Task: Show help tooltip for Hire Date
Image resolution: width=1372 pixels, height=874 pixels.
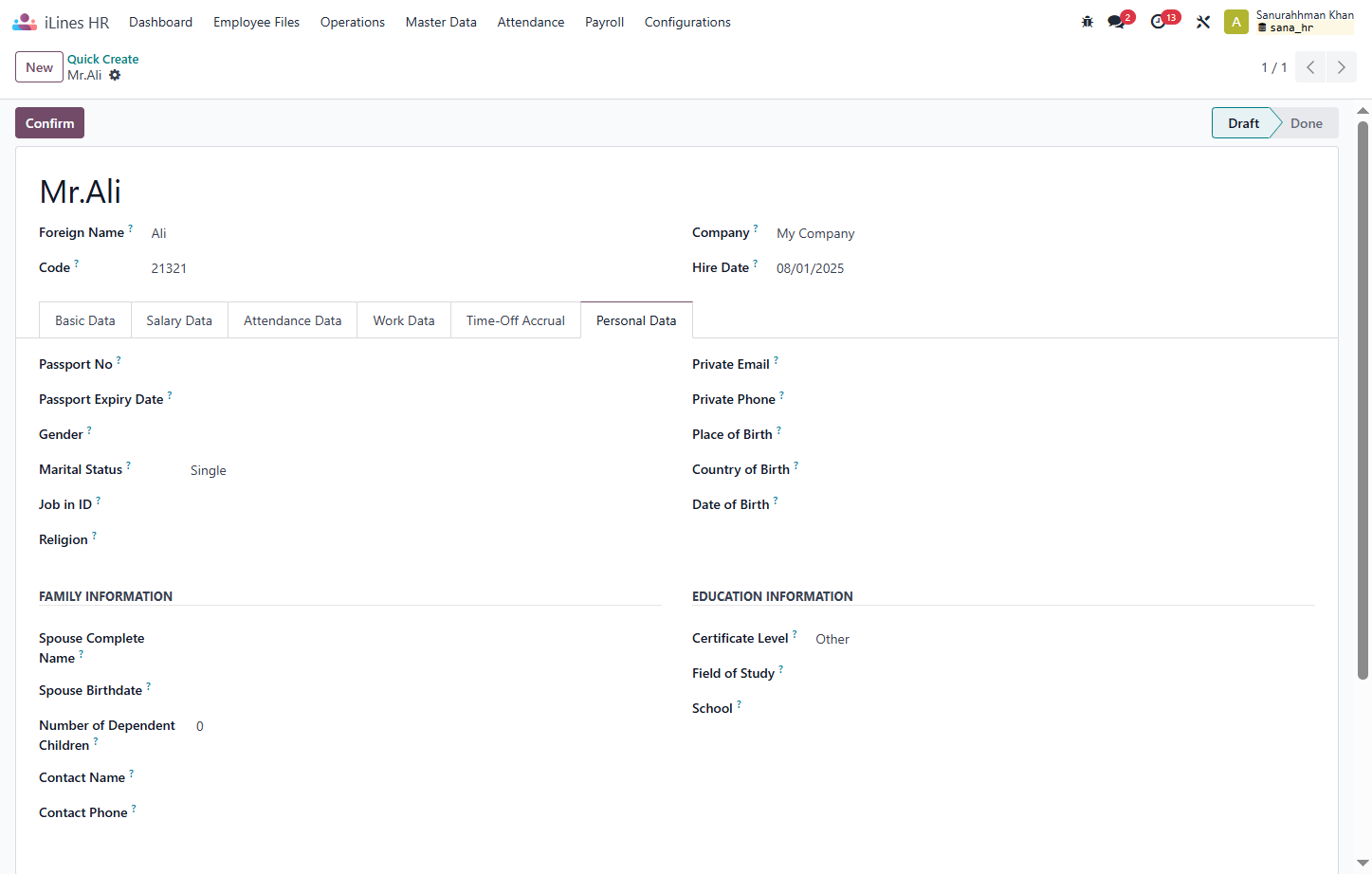Action: click(756, 263)
